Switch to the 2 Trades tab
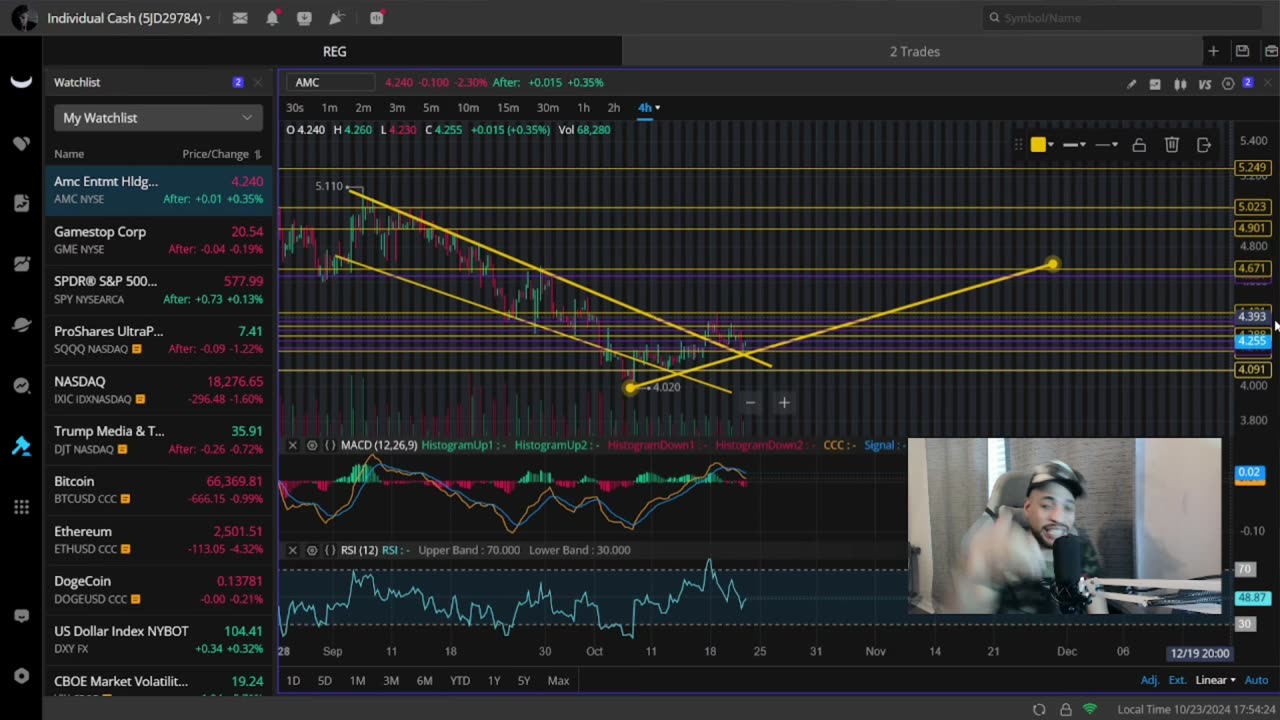 click(x=914, y=52)
